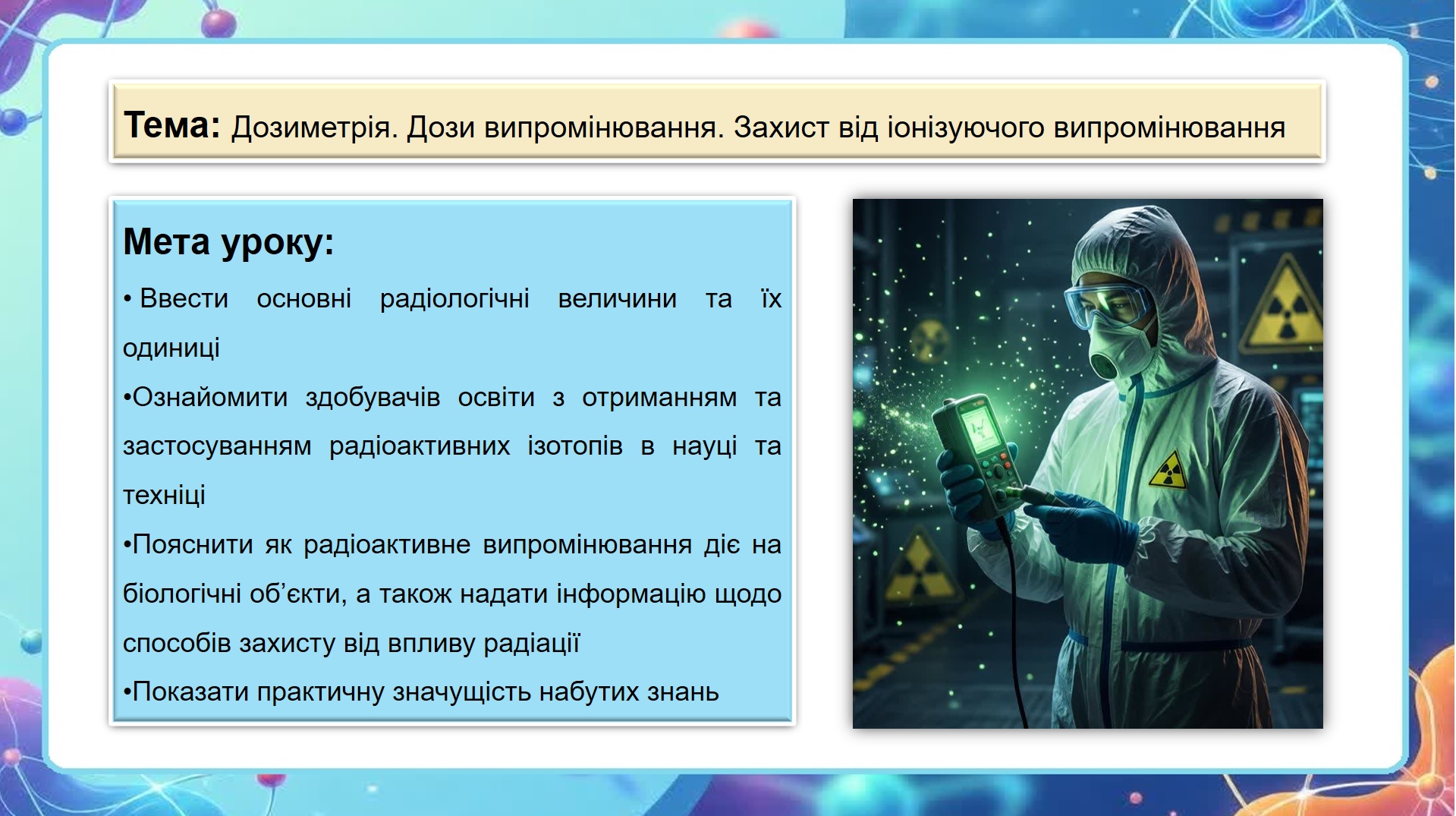The width and height of the screenshot is (1456, 816).
Task: Select the bullet starting "Ознайомити здобувачів освіти"
Action: click(x=452, y=446)
